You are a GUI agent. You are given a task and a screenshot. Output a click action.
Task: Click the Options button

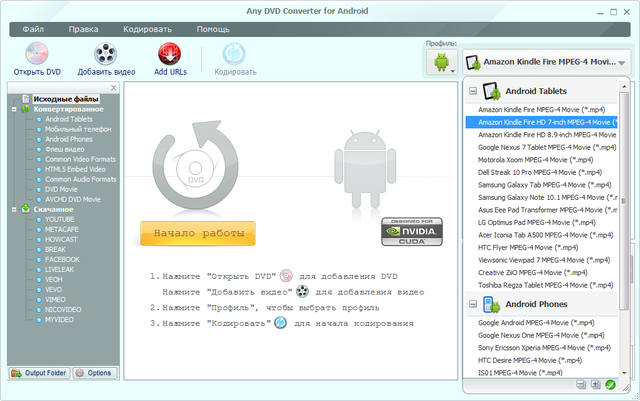tap(94, 373)
